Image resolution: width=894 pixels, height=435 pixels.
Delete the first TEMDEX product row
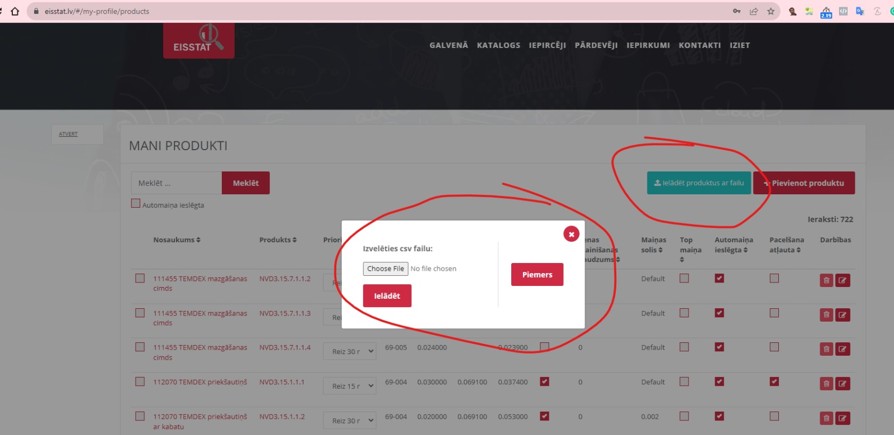tap(826, 281)
